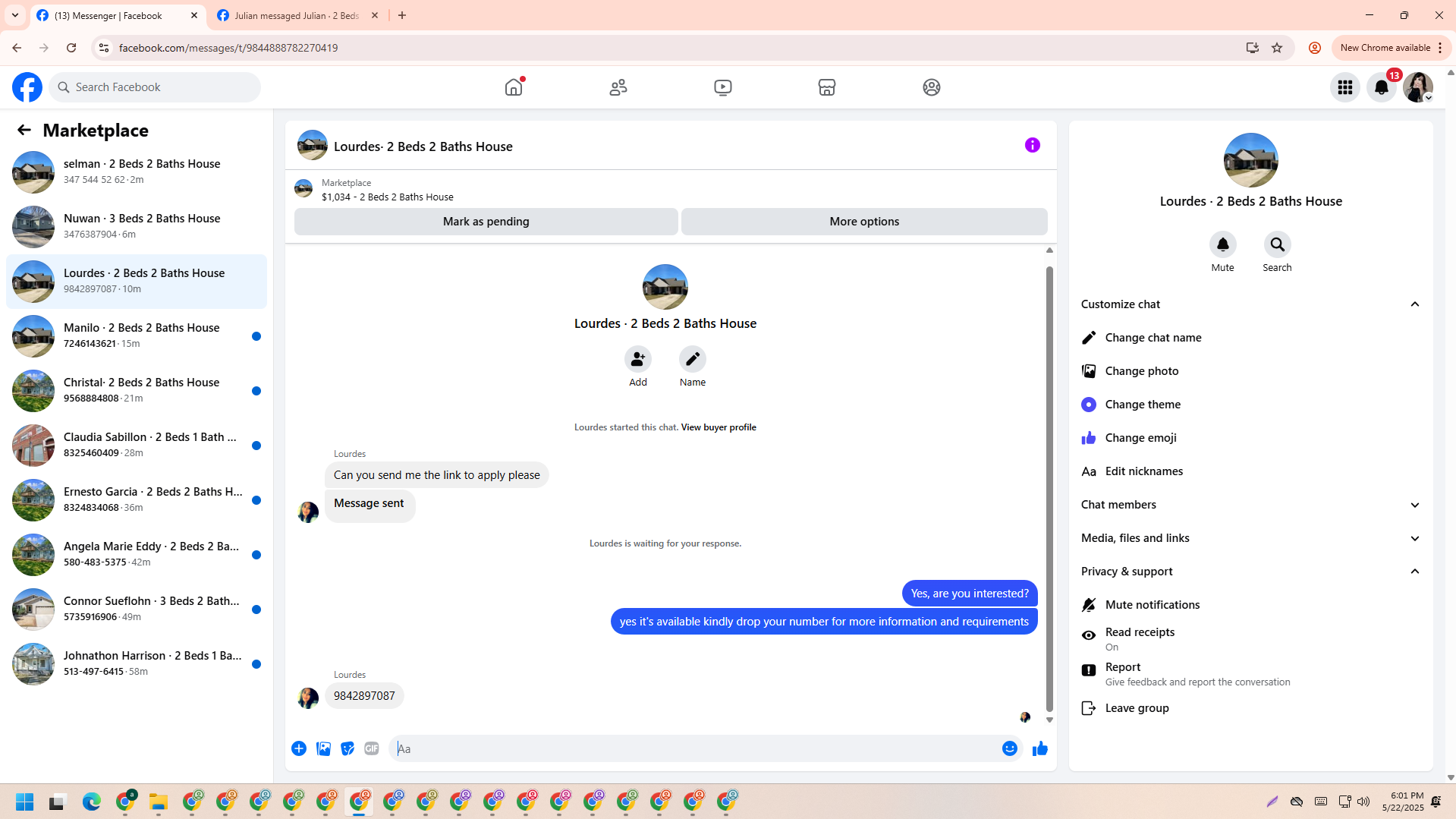This screenshot has width=1456, height=819.
Task: Collapse the Customize chat section
Action: pyautogui.click(x=1250, y=304)
